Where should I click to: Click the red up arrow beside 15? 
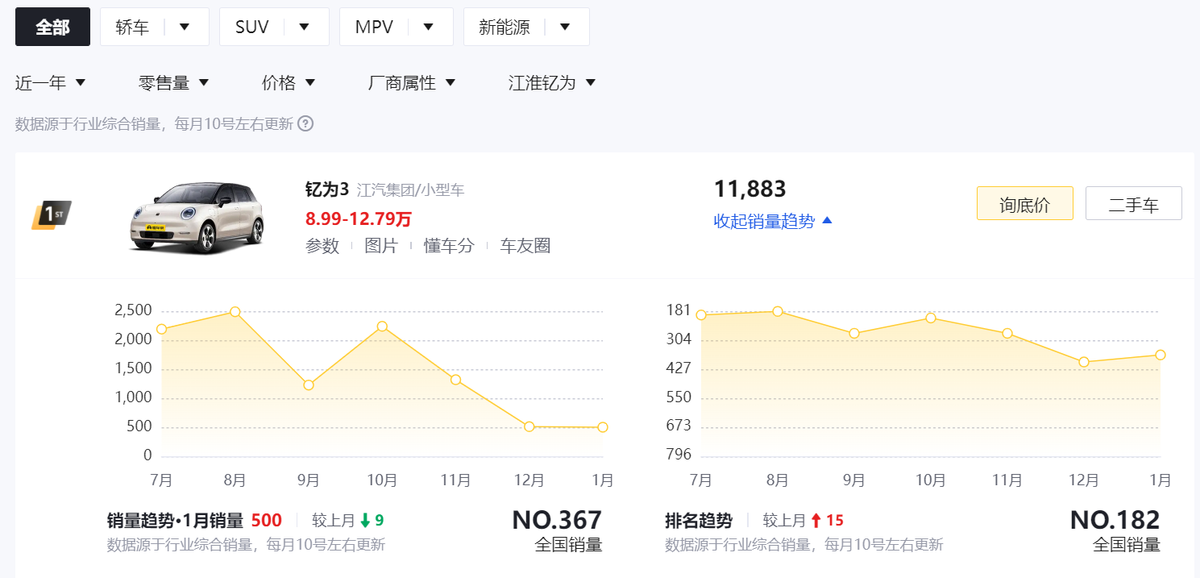[x=816, y=520]
